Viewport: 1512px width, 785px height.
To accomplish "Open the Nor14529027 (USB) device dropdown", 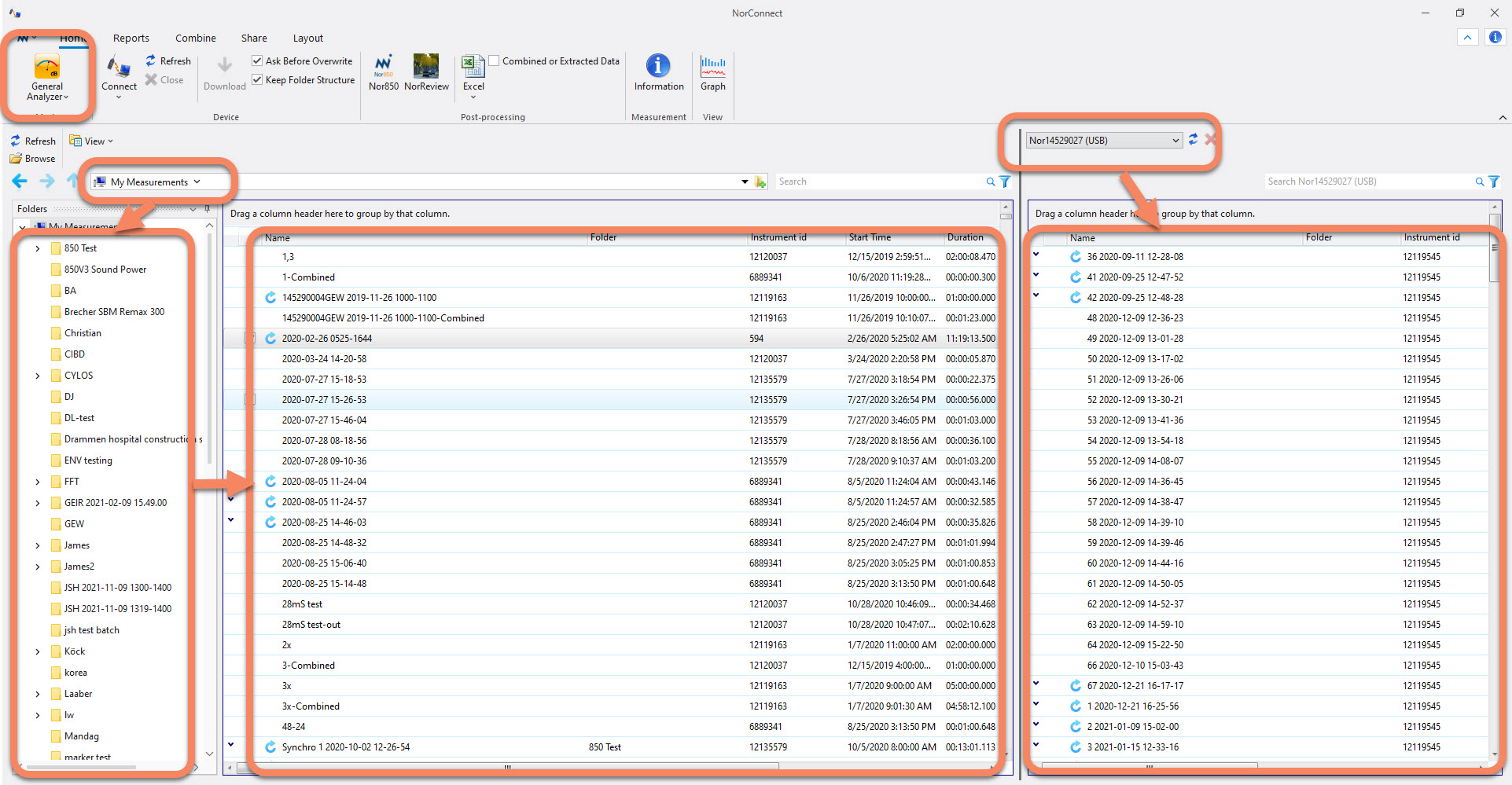I will tap(1175, 141).
